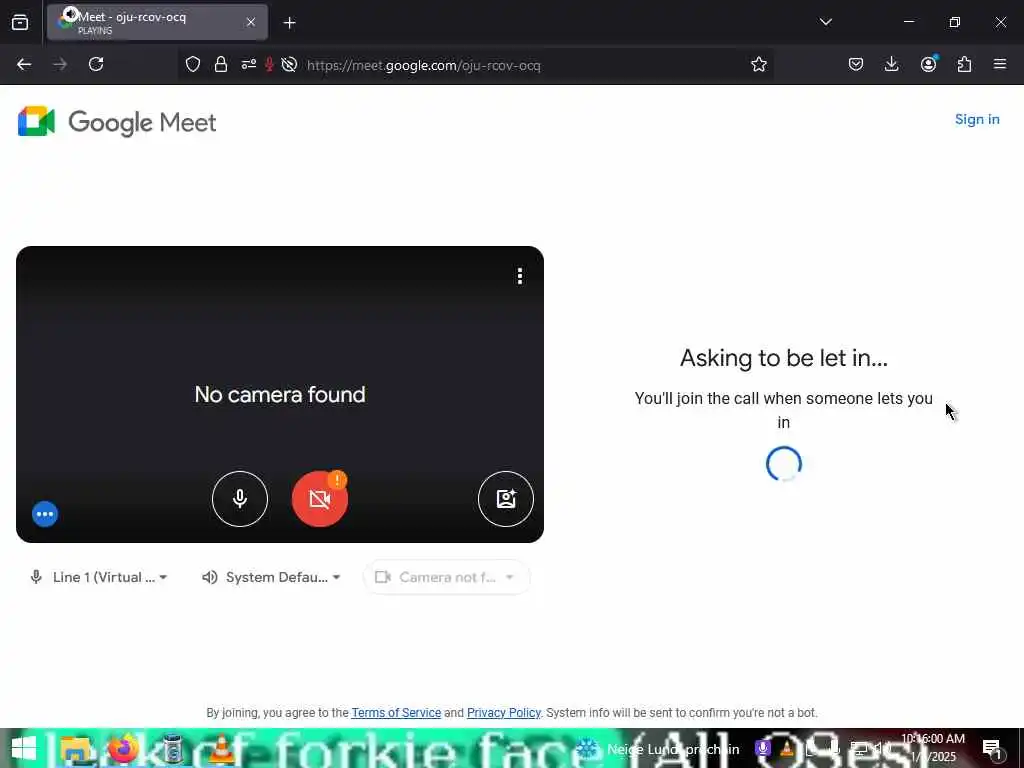Open the Windows Start menu
Viewport: 1024px width, 768px height.
(x=24, y=749)
